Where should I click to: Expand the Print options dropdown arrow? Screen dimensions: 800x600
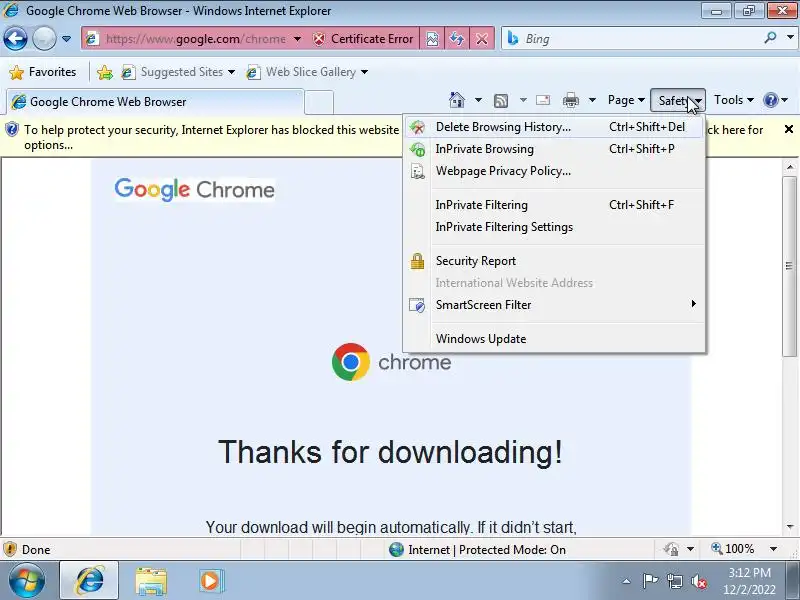point(592,100)
